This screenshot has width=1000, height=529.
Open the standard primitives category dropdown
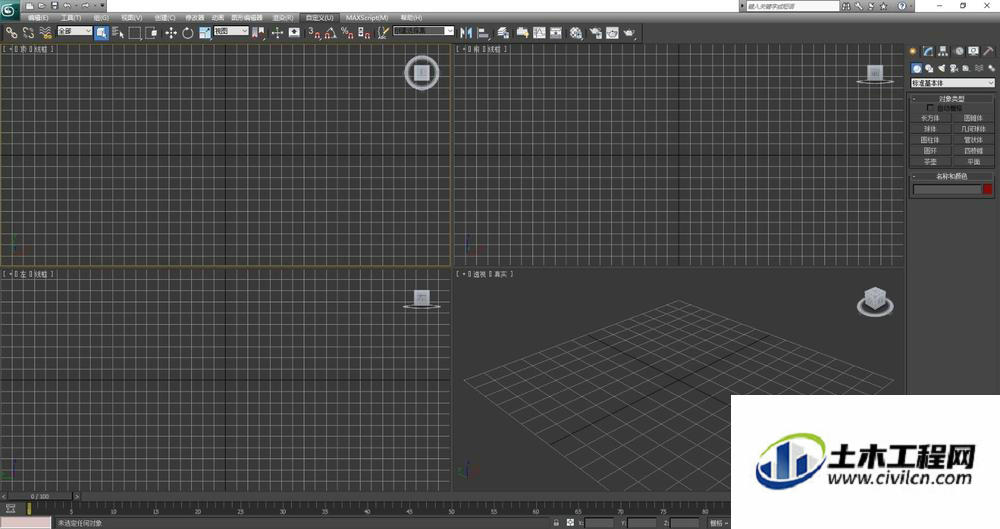point(952,83)
